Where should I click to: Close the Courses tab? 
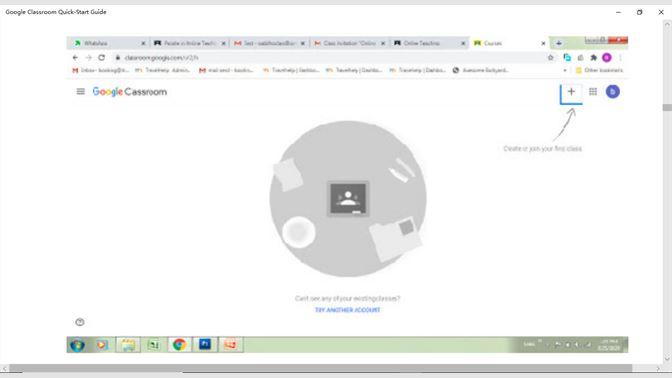(543, 43)
